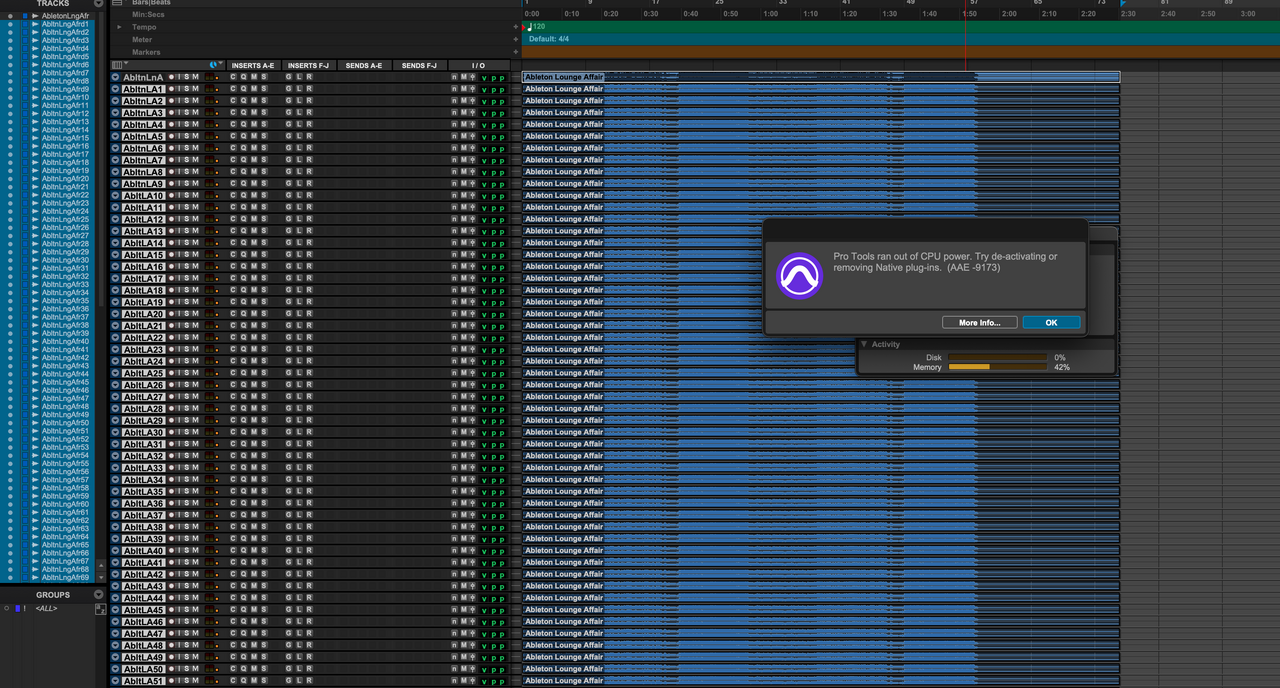The height and width of the screenshot is (688, 1280).
Task: Expand the Tempo ruler
Action: point(120,27)
